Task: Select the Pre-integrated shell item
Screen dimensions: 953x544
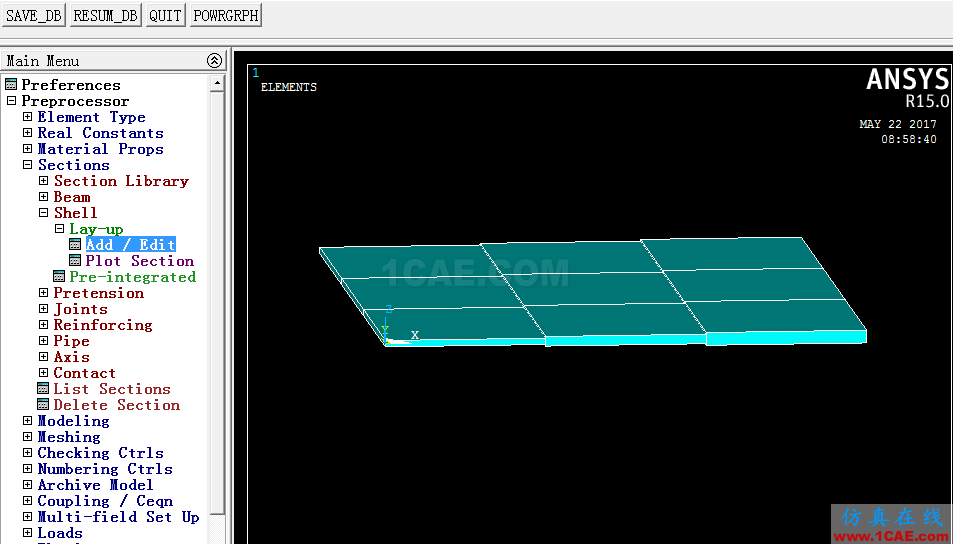Action: pos(132,277)
